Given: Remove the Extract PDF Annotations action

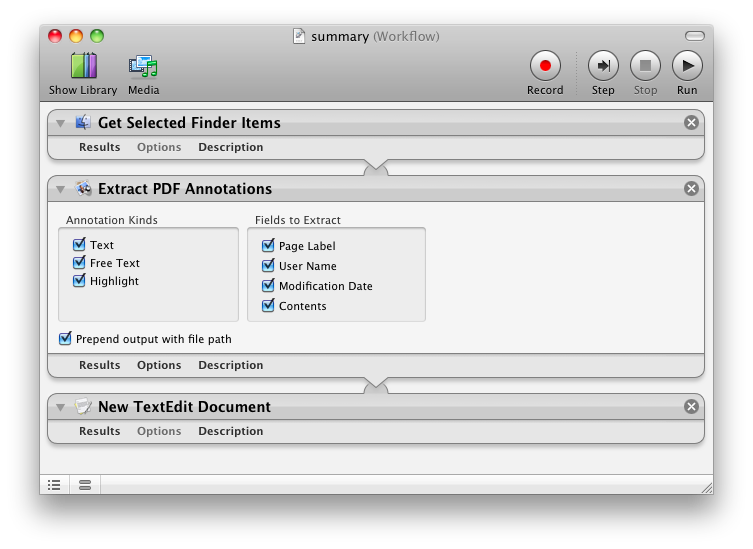Looking at the screenshot, I should coord(691,188).
